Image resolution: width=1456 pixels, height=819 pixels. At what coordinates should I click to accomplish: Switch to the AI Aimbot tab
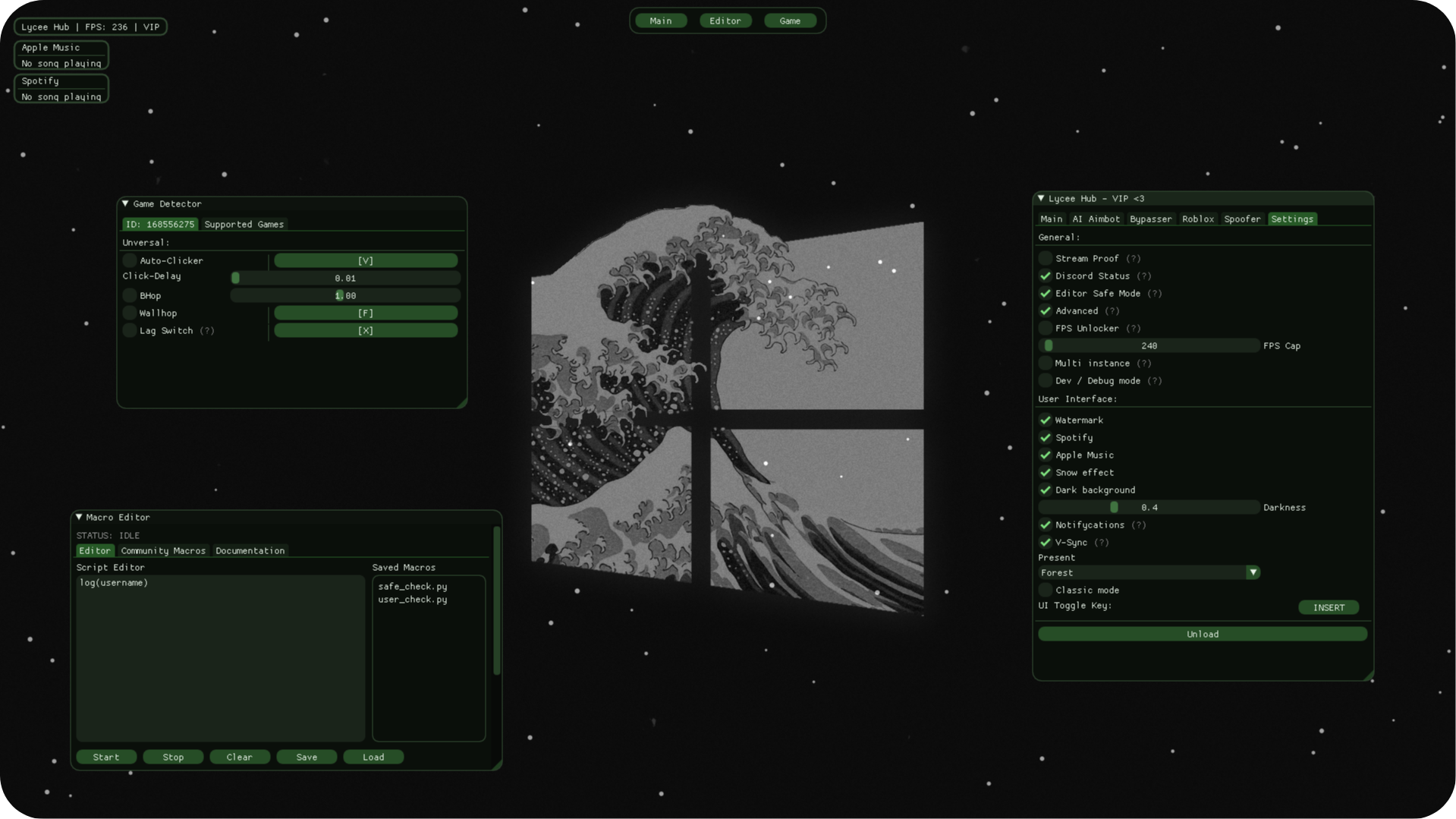coord(1096,219)
